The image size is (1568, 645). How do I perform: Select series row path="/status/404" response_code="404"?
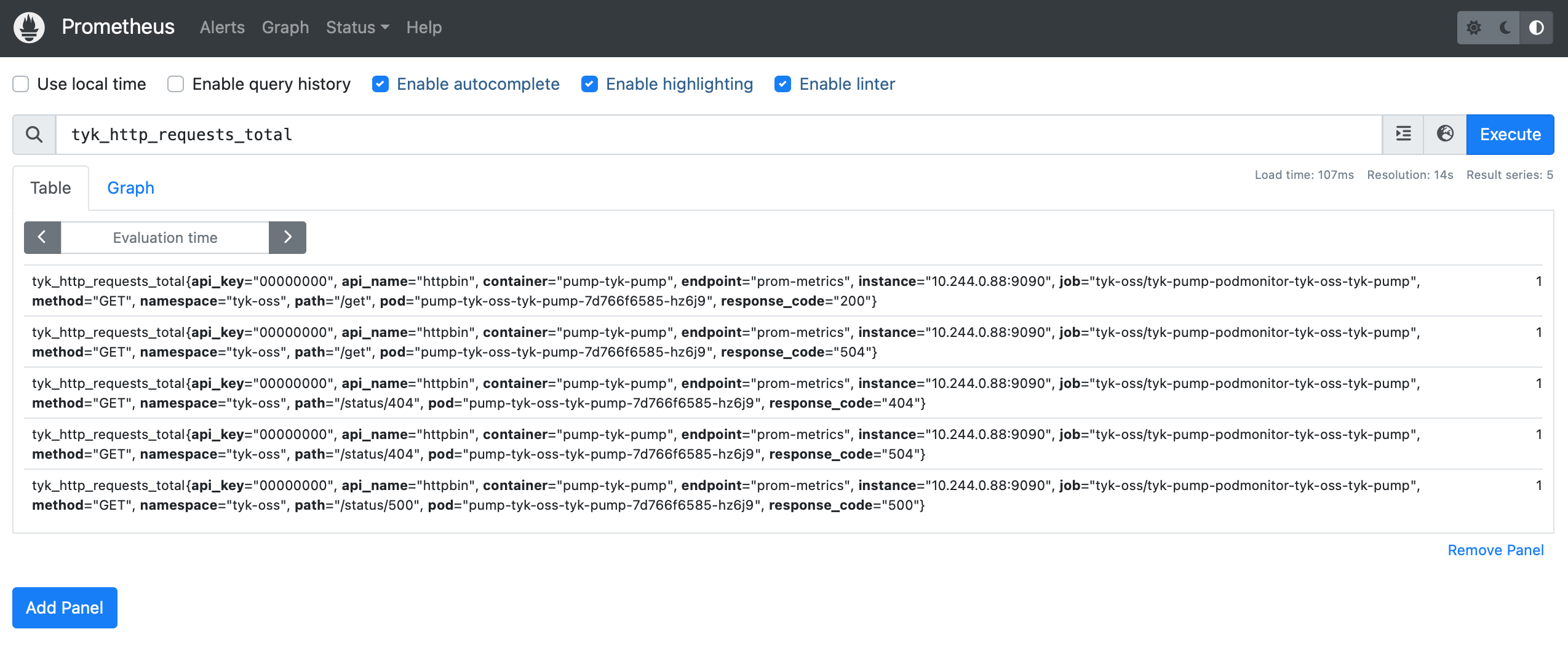coord(783,393)
